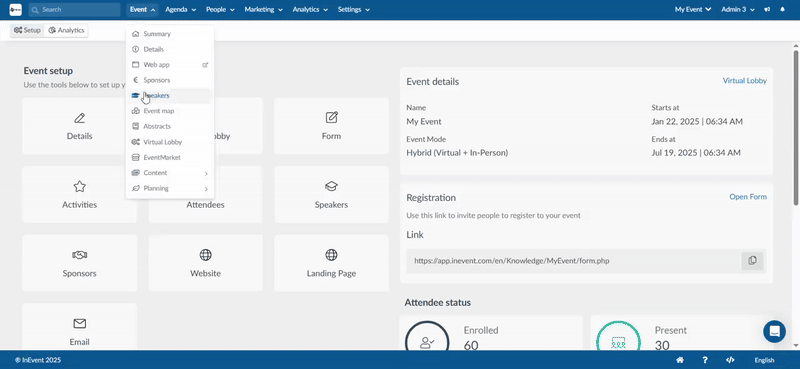Viewport: 800px width, 369px height.
Task: Open the Marketing dropdown menu
Action: tap(263, 10)
